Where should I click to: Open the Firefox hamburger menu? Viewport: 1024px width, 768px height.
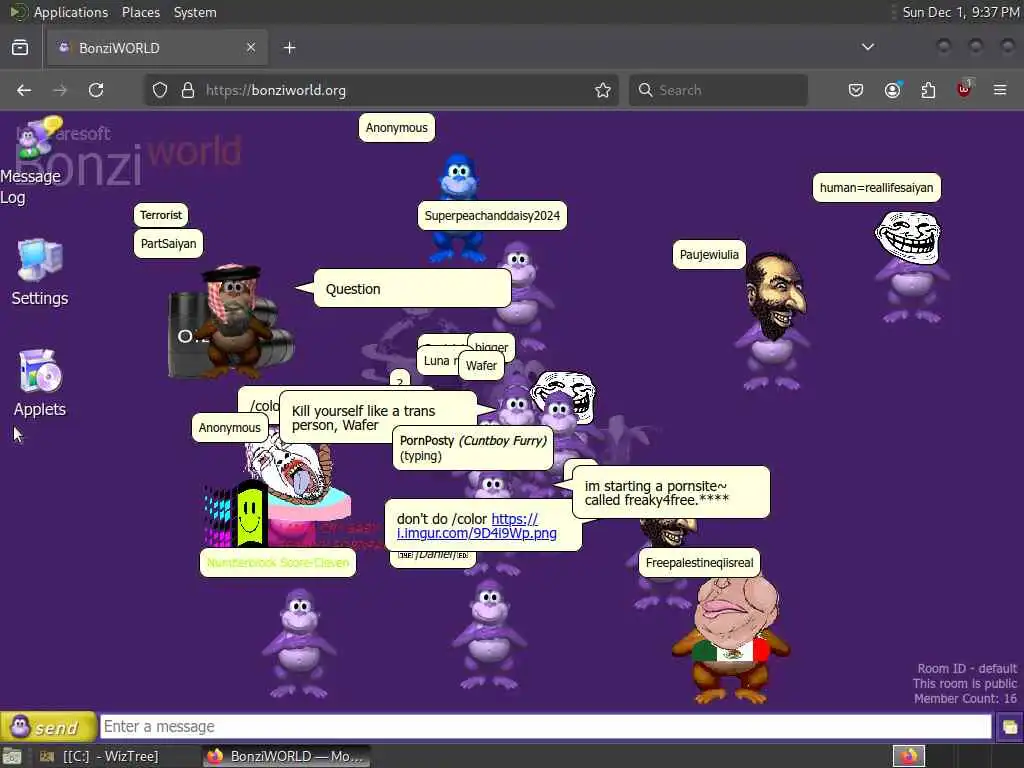click(x=1000, y=90)
